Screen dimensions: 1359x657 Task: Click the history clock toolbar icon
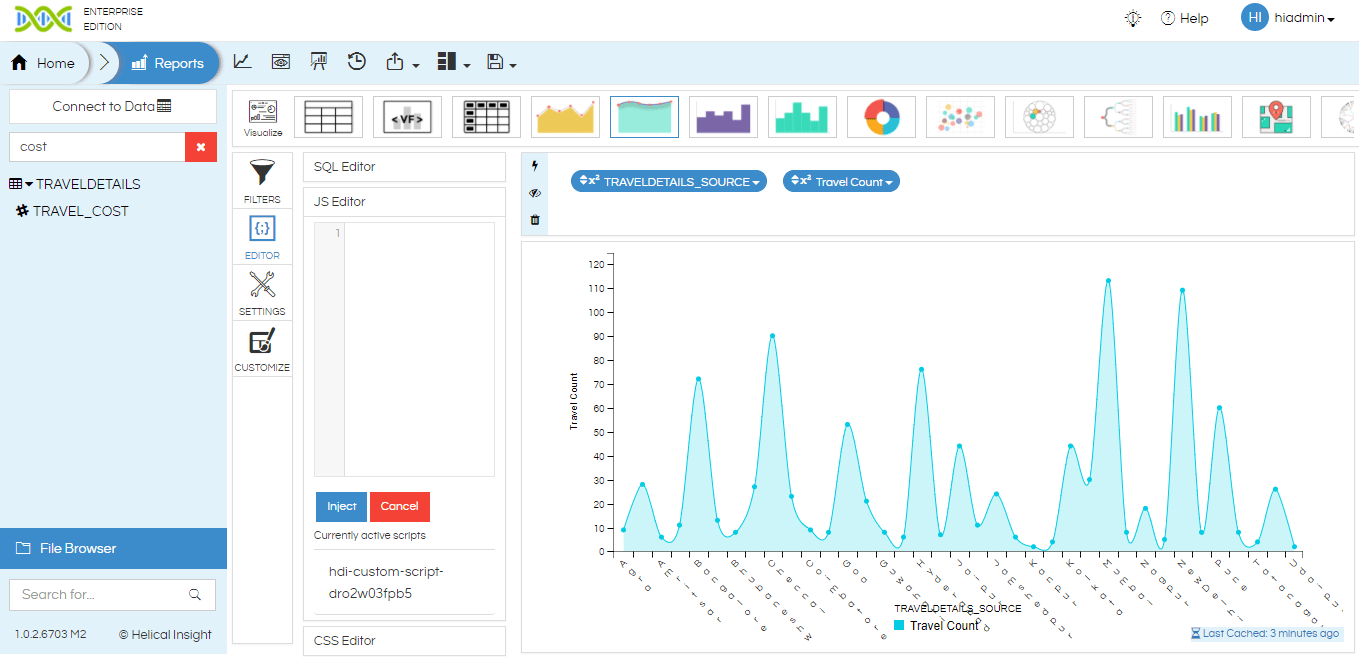click(357, 62)
